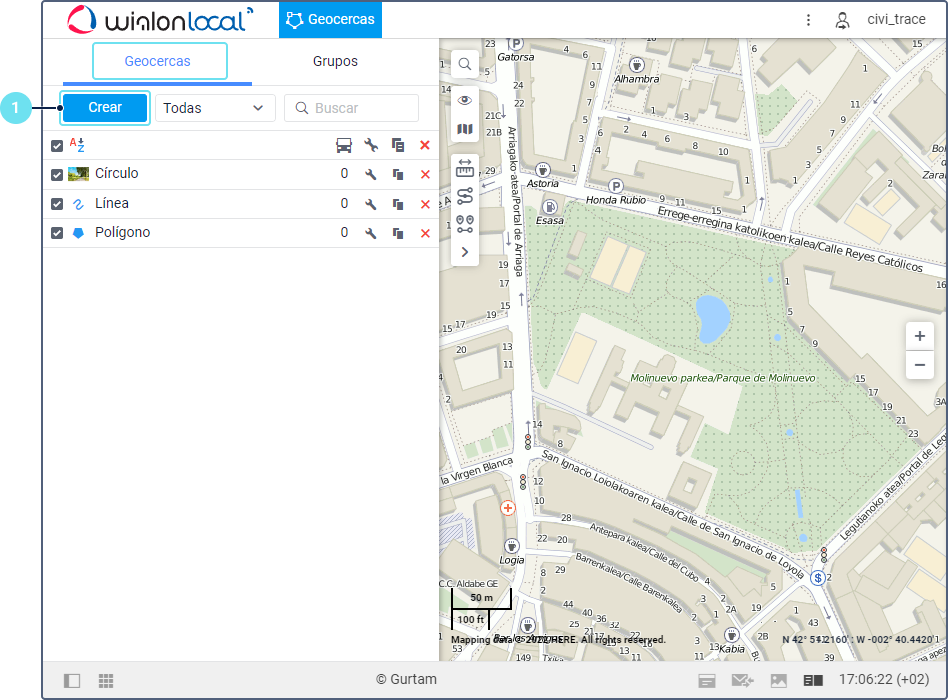Uncheck the Círculo geofence checkbox

click(x=57, y=175)
